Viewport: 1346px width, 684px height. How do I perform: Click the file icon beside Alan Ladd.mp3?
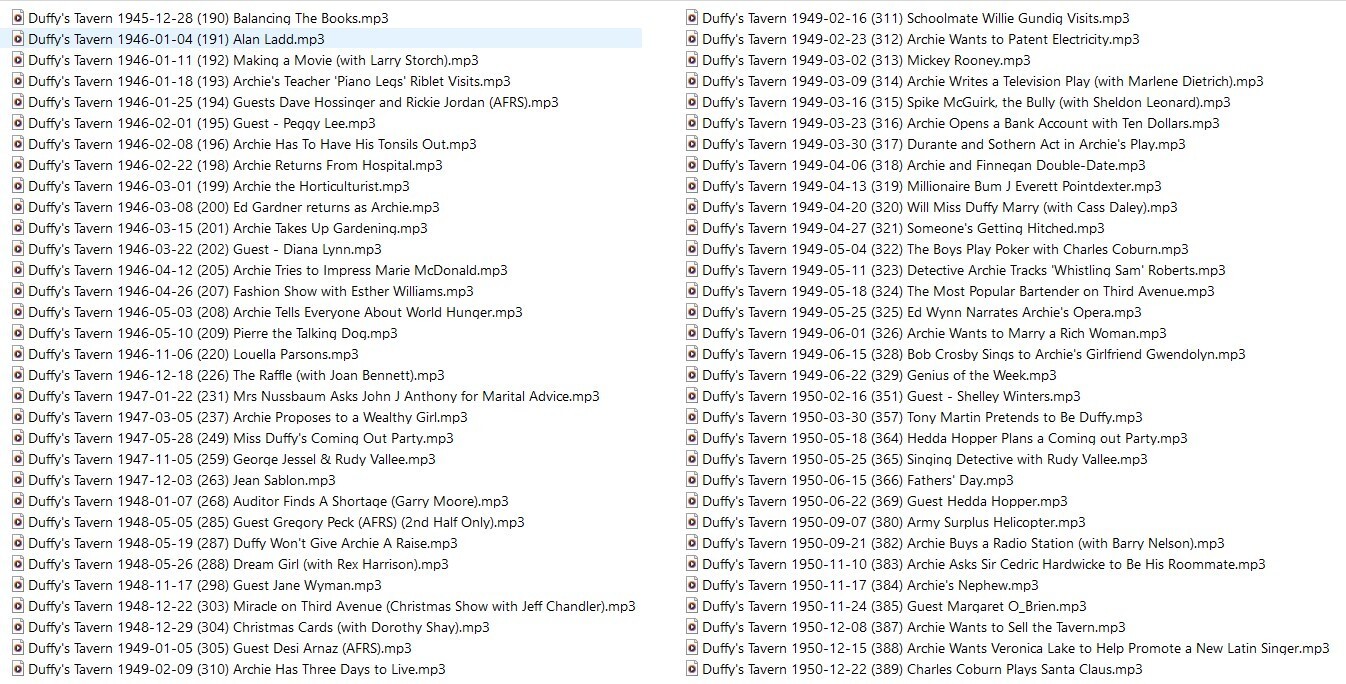point(18,39)
